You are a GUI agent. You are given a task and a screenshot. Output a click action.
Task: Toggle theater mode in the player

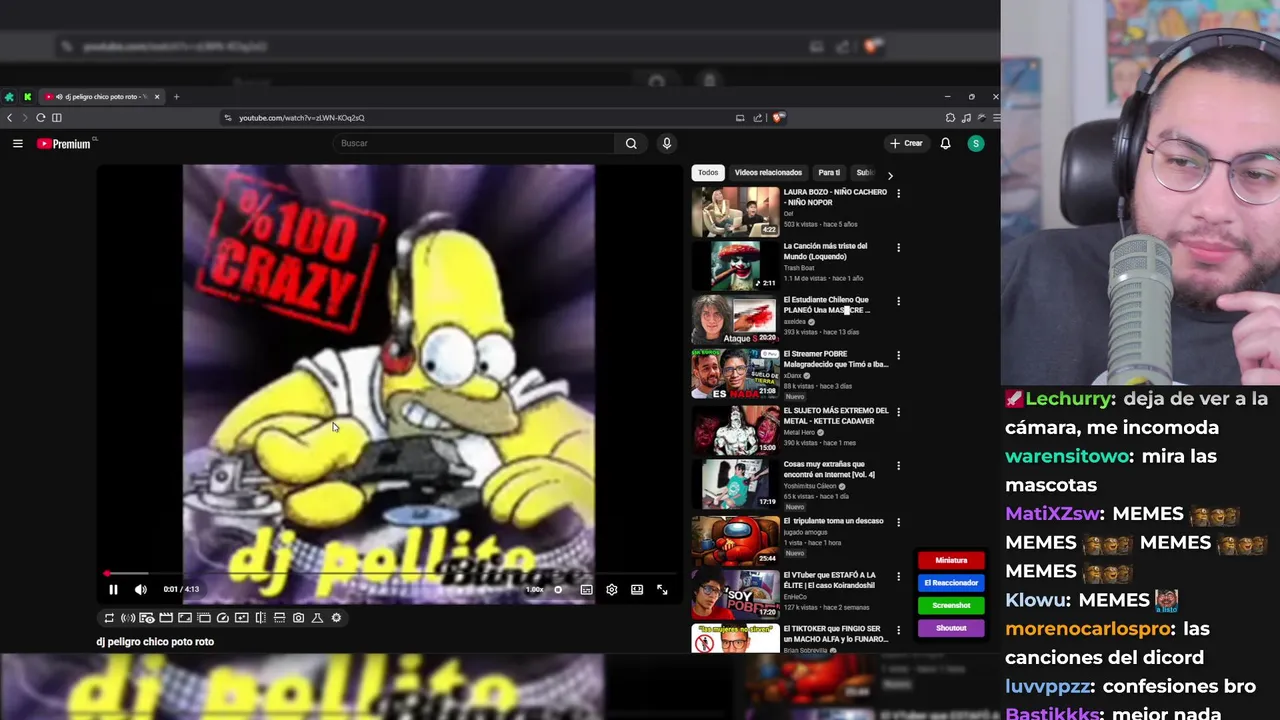637,590
